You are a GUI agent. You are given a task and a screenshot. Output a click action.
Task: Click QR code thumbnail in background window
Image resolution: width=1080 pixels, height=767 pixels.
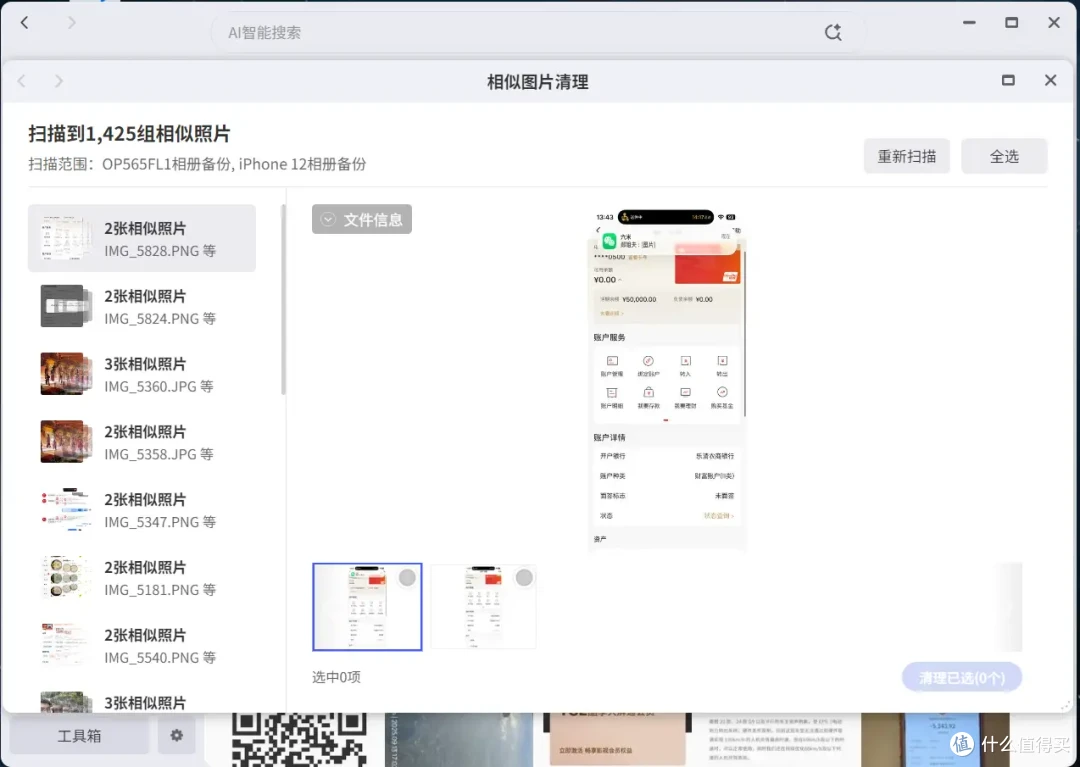pyautogui.click(x=298, y=739)
